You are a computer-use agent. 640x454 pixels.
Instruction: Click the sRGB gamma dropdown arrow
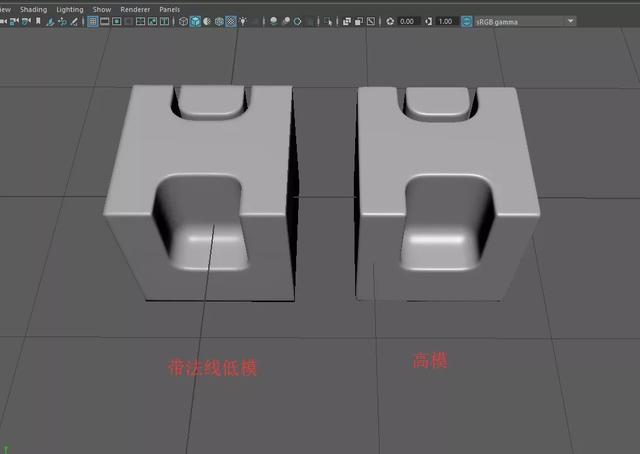571,21
